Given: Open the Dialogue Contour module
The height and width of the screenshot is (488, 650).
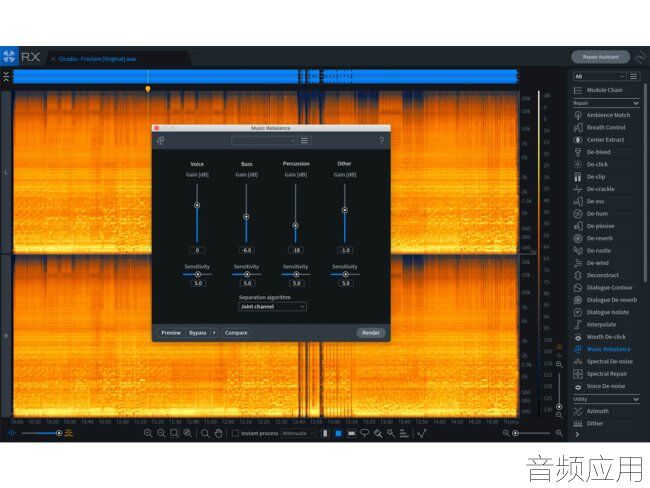Looking at the screenshot, I should (x=603, y=287).
